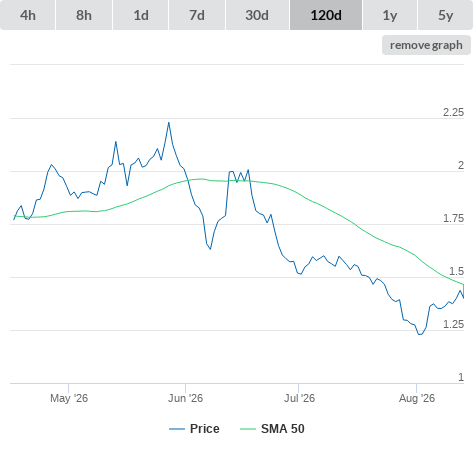
Task: Click the May '26 axis label
Action: click(x=69, y=398)
